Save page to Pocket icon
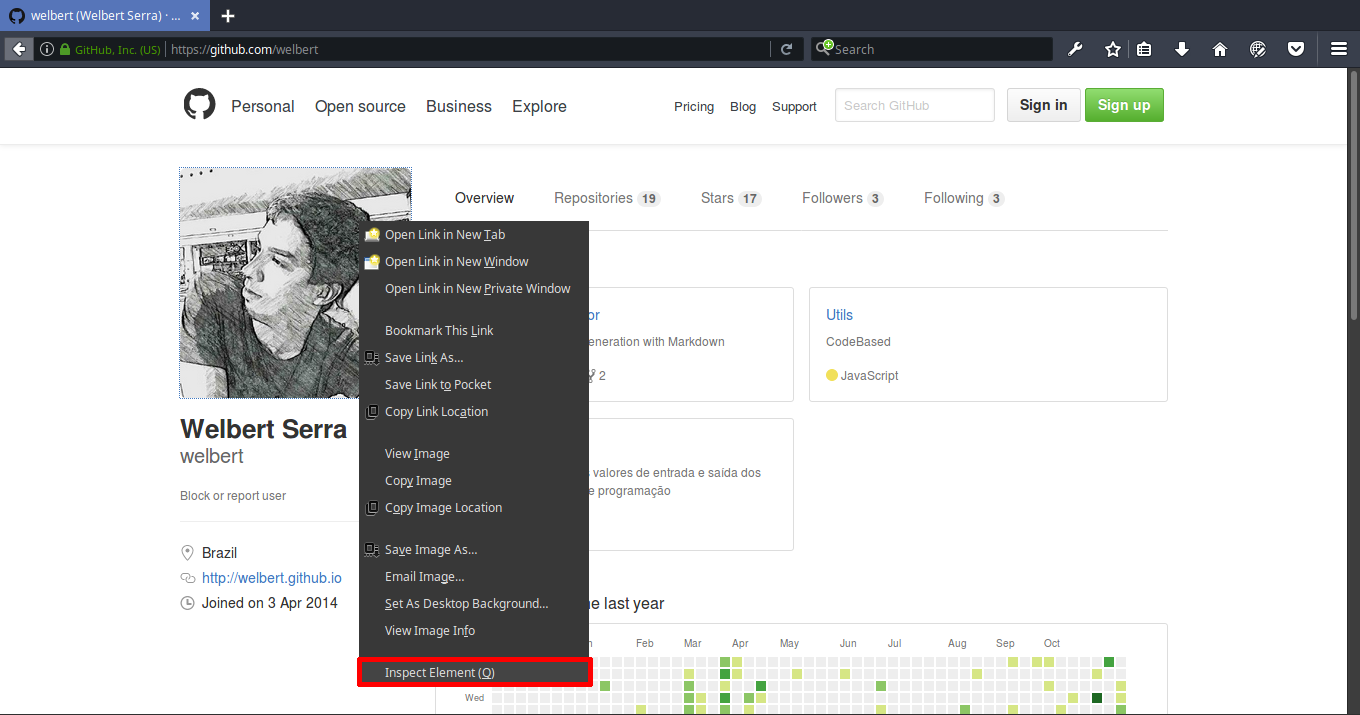Screen dimensions: 1360x715 coord(1296,49)
